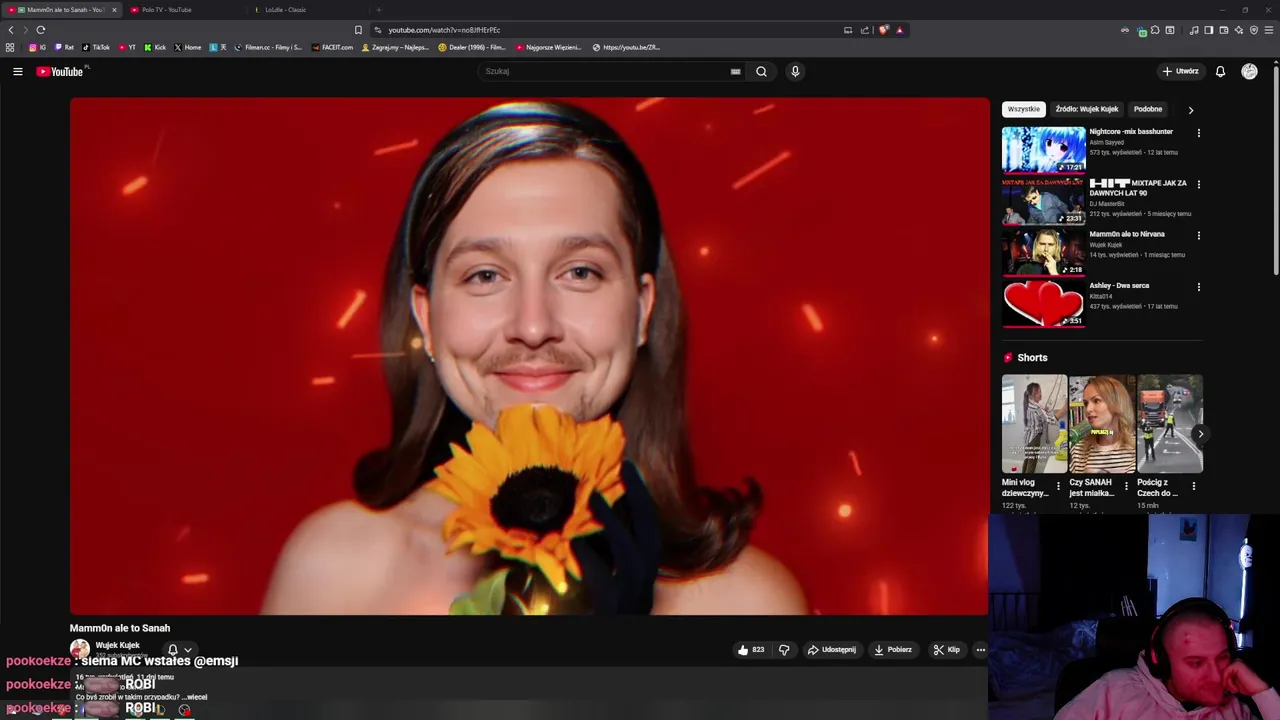Reload the current page

(x=41, y=30)
